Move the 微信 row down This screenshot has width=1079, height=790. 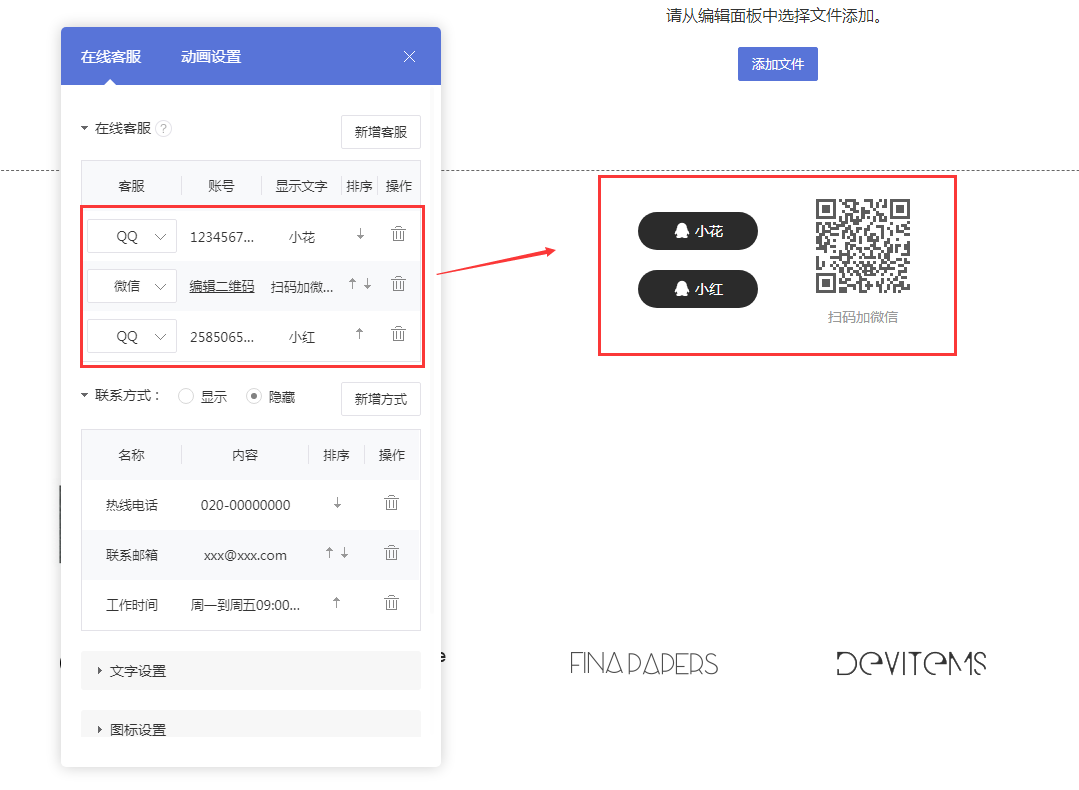coord(367,284)
